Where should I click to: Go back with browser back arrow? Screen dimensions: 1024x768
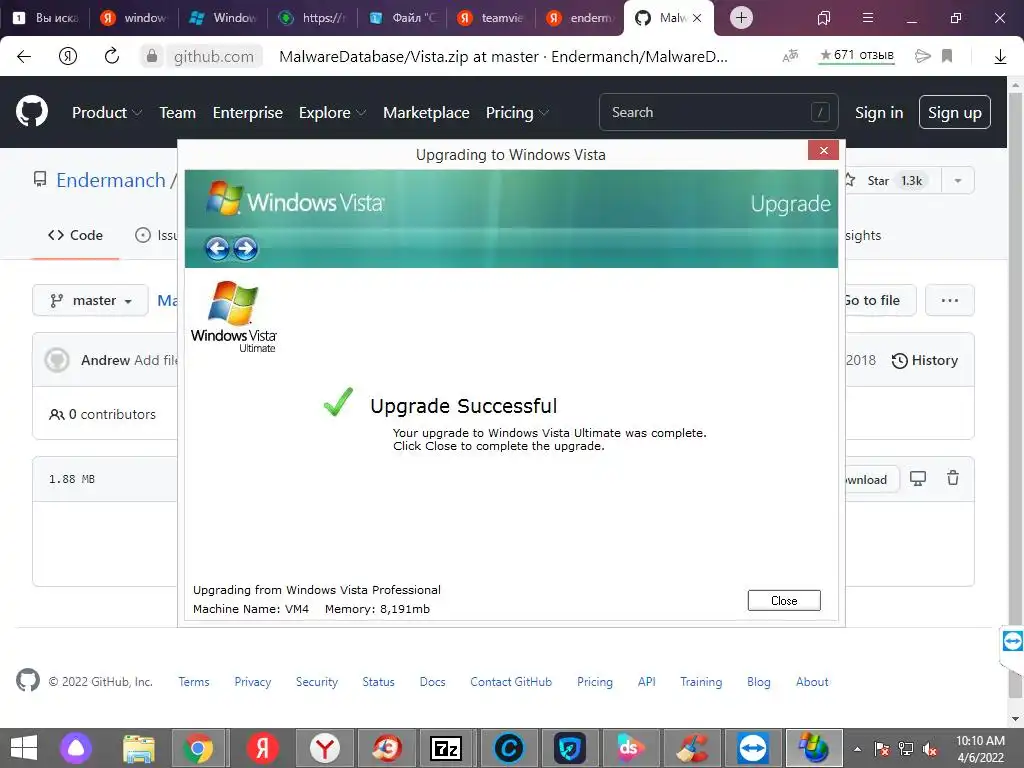(x=24, y=56)
